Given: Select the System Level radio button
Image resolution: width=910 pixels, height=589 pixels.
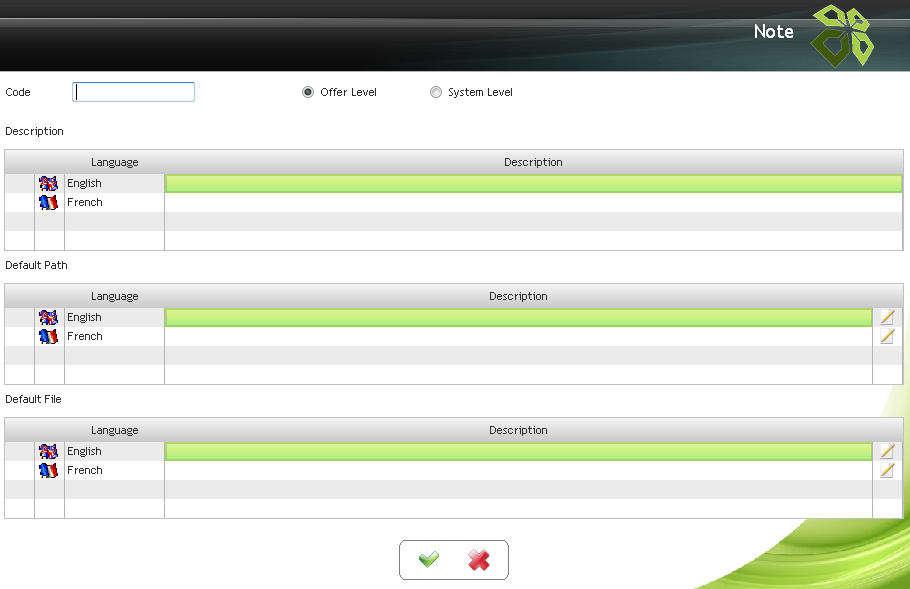Looking at the screenshot, I should point(436,92).
